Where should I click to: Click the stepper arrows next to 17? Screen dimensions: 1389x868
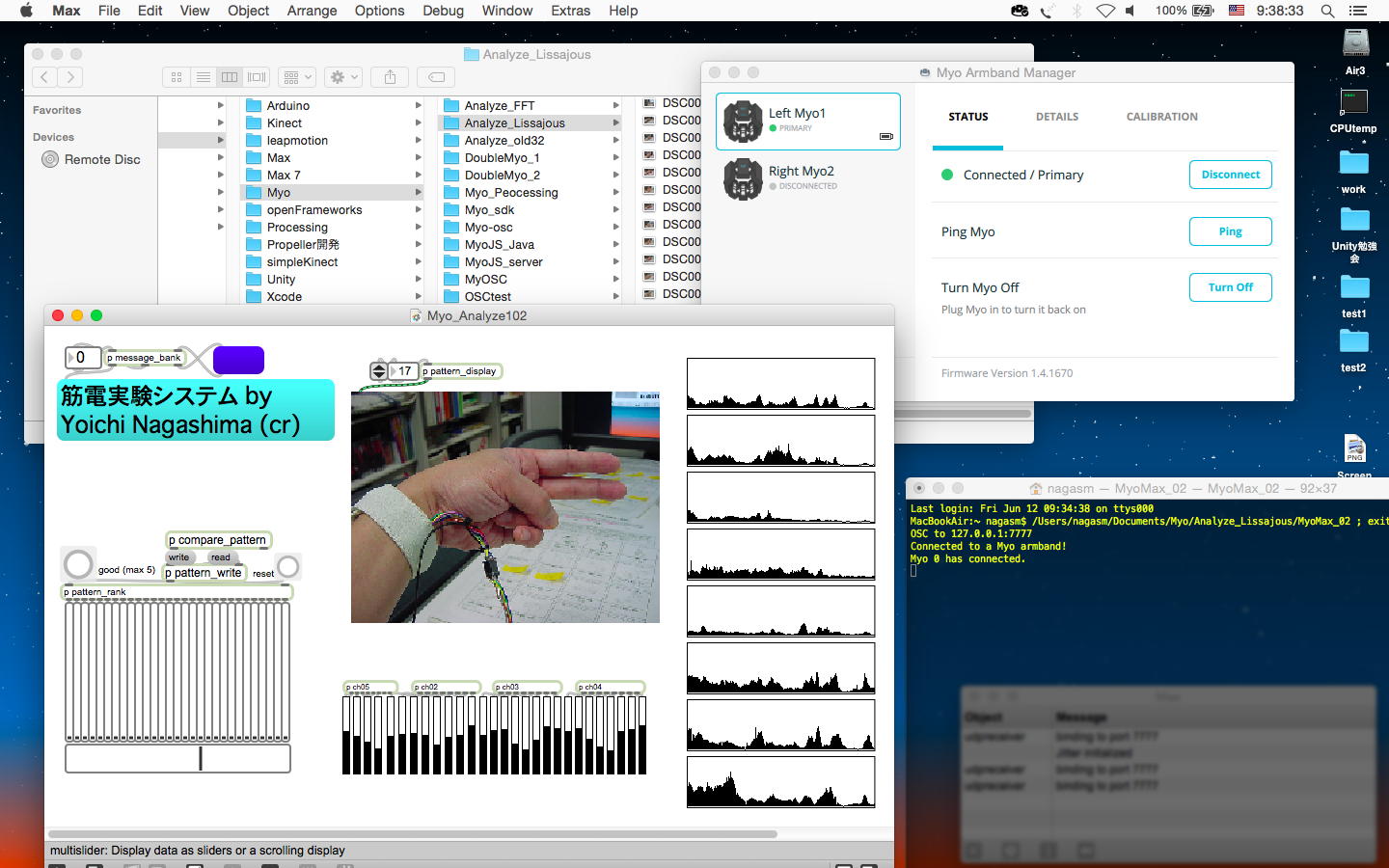(379, 371)
